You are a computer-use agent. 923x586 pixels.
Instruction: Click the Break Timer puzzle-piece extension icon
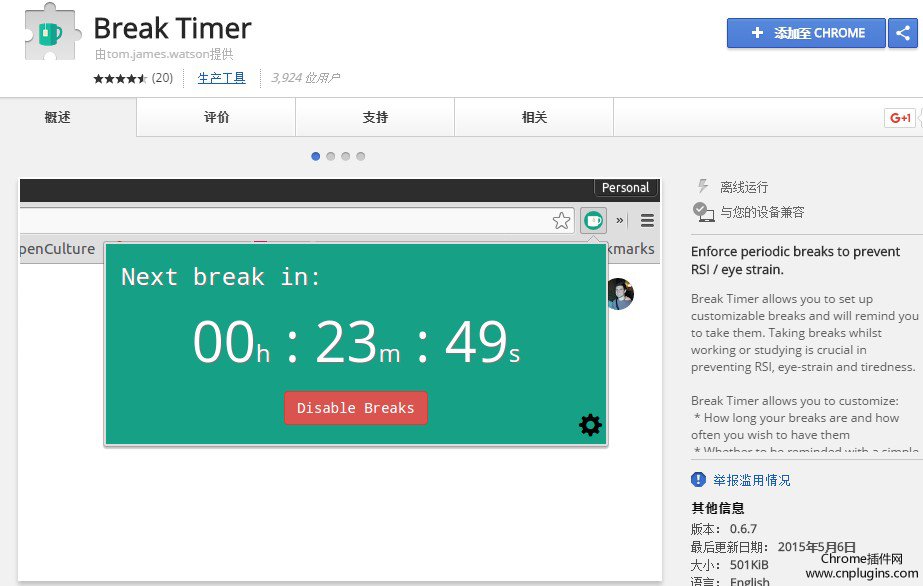tap(51, 33)
